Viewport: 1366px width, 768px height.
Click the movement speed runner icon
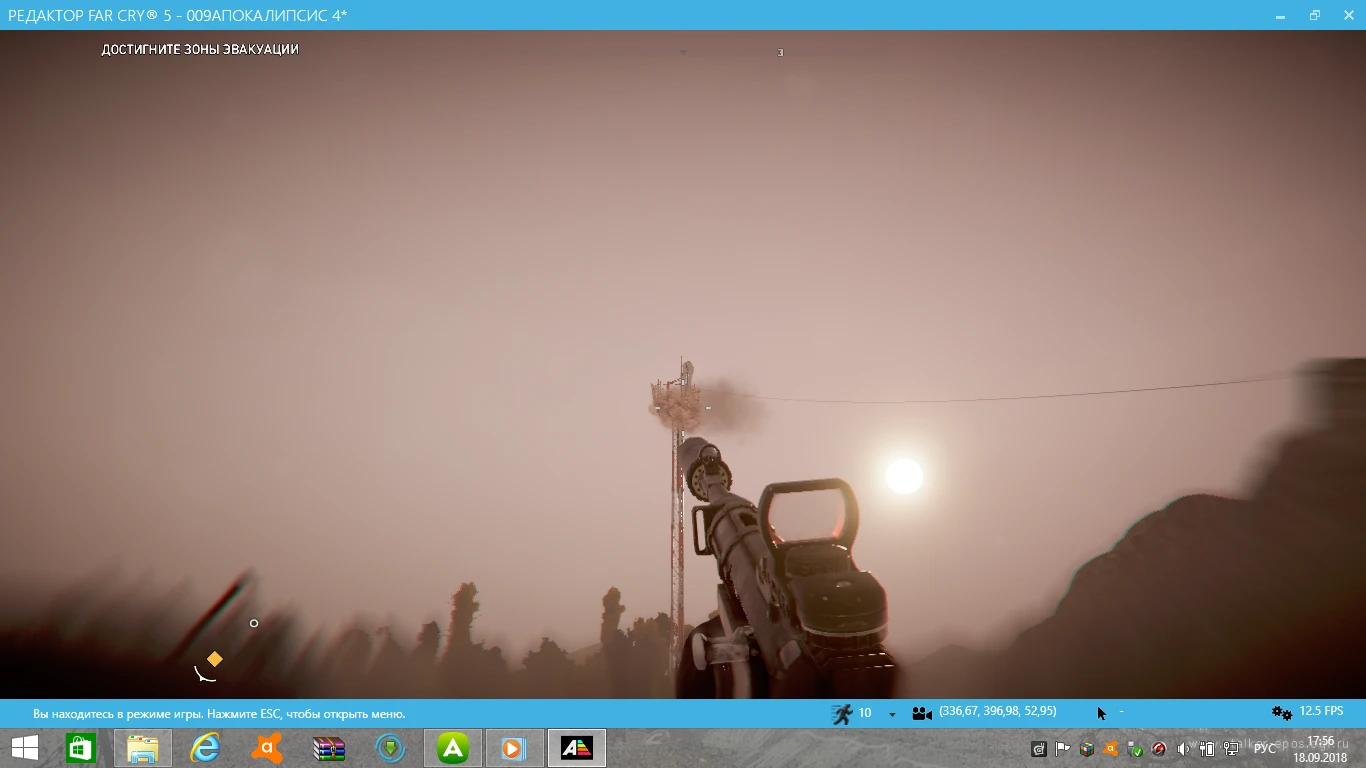point(843,712)
